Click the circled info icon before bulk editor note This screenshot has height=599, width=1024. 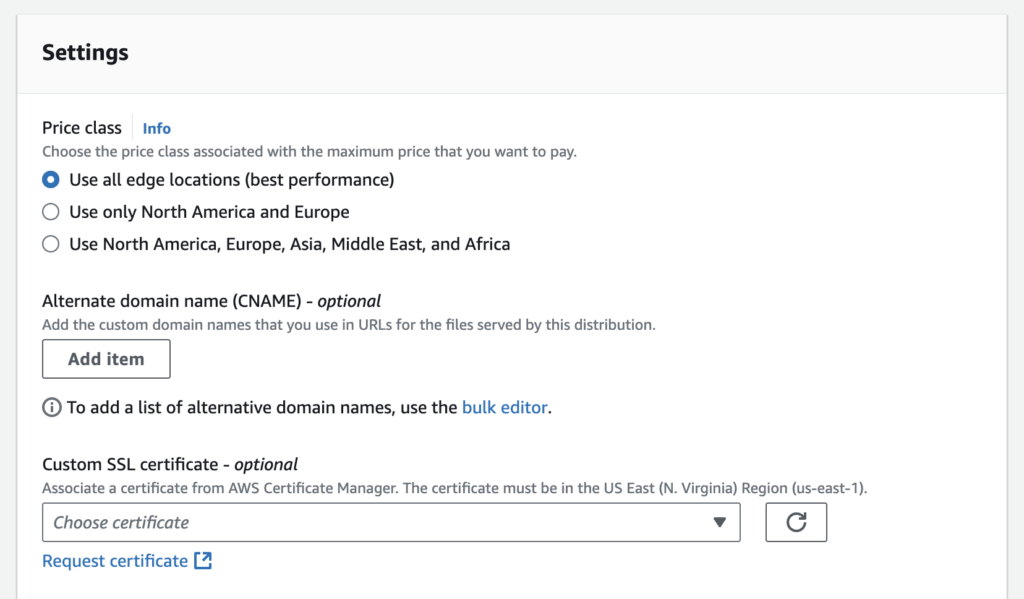coord(51,408)
